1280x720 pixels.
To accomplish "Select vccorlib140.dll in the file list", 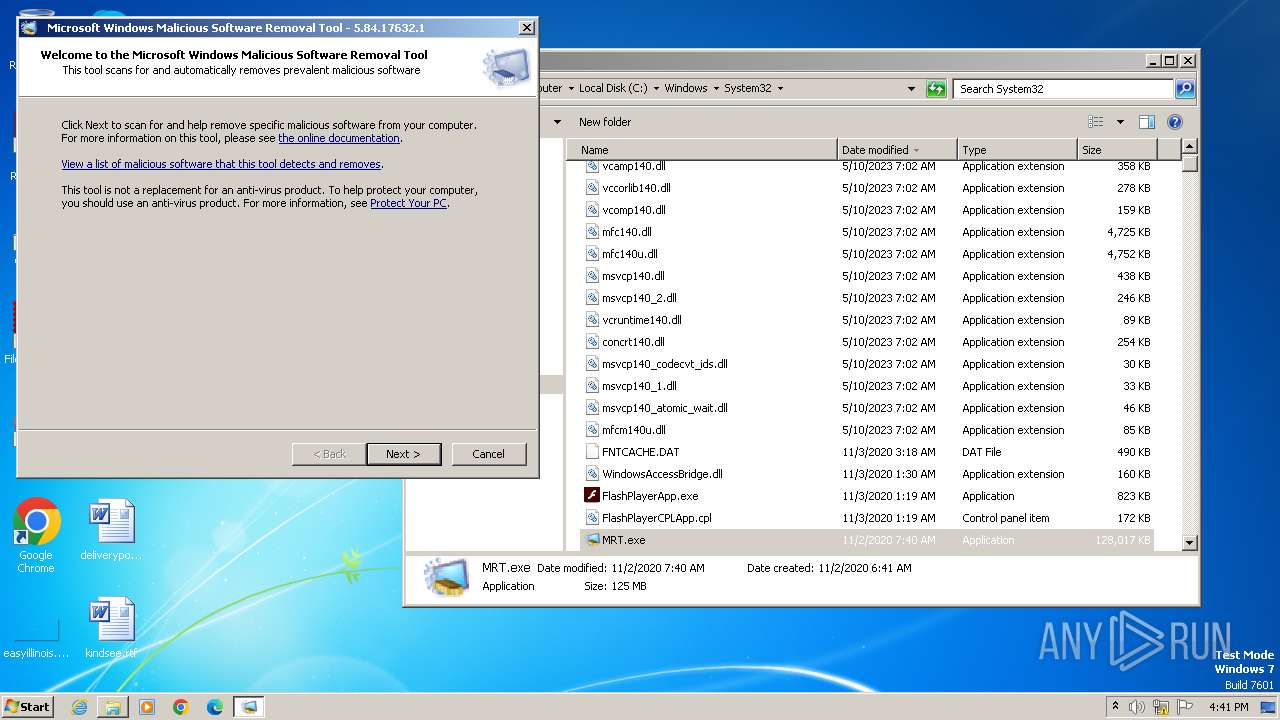I will 636,188.
